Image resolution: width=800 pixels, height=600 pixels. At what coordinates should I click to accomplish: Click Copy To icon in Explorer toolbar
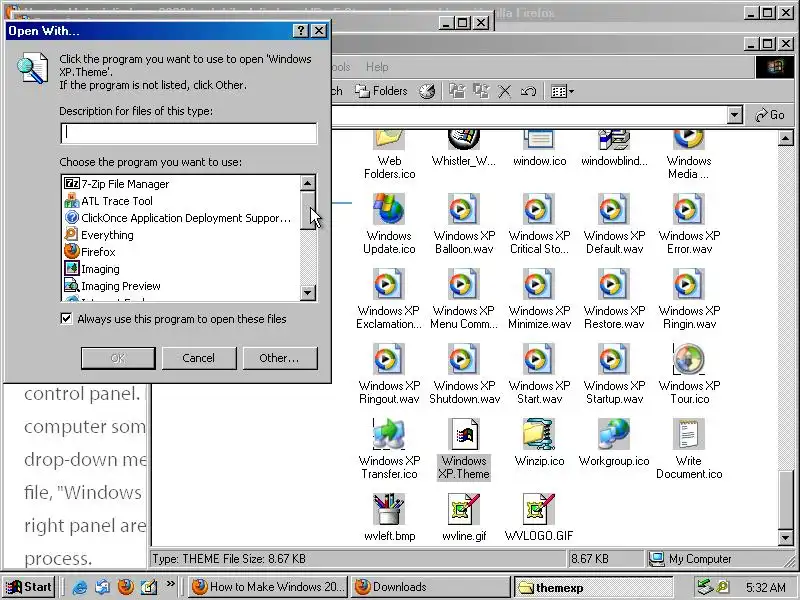(x=481, y=91)
